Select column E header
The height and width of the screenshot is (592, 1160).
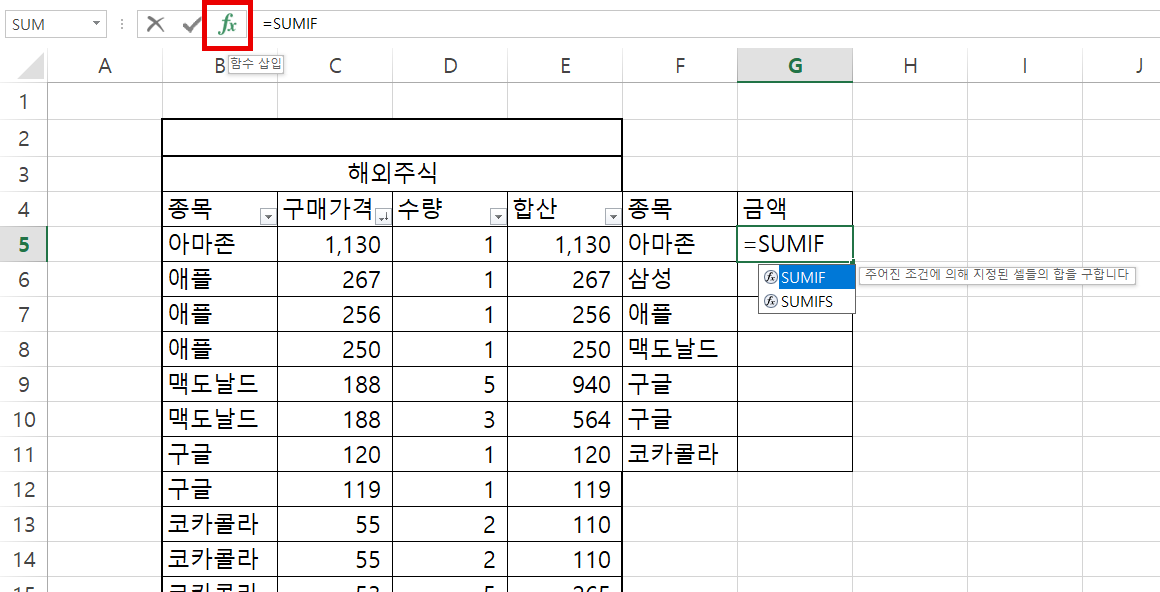click(565, 66)
